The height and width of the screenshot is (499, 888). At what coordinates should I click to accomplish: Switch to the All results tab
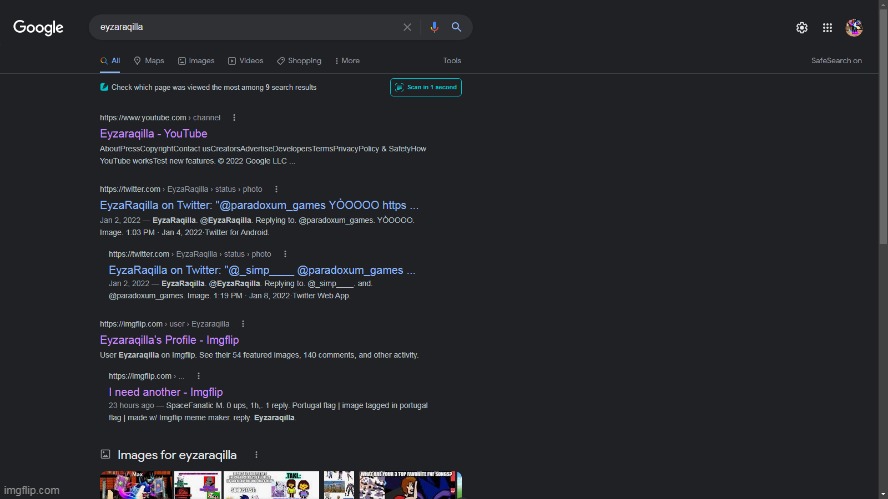tap(110, 61)
